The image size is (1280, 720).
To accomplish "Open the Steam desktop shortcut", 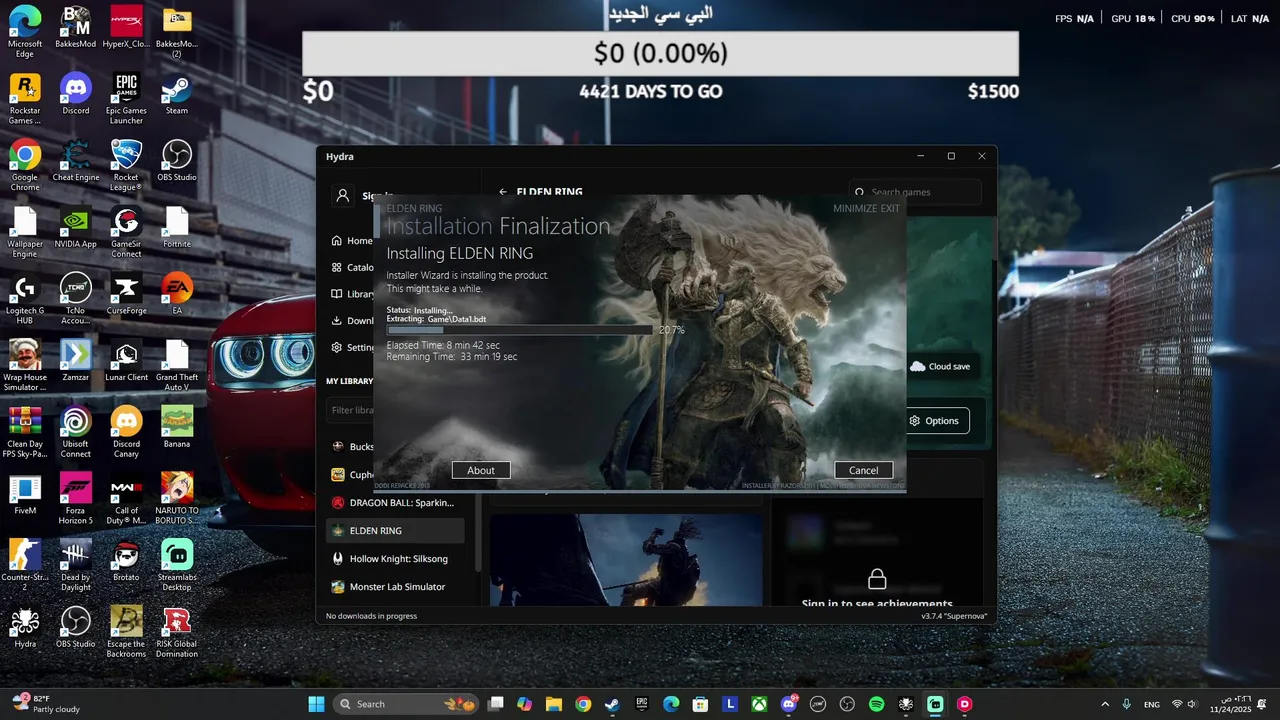I will click(177, 94).
